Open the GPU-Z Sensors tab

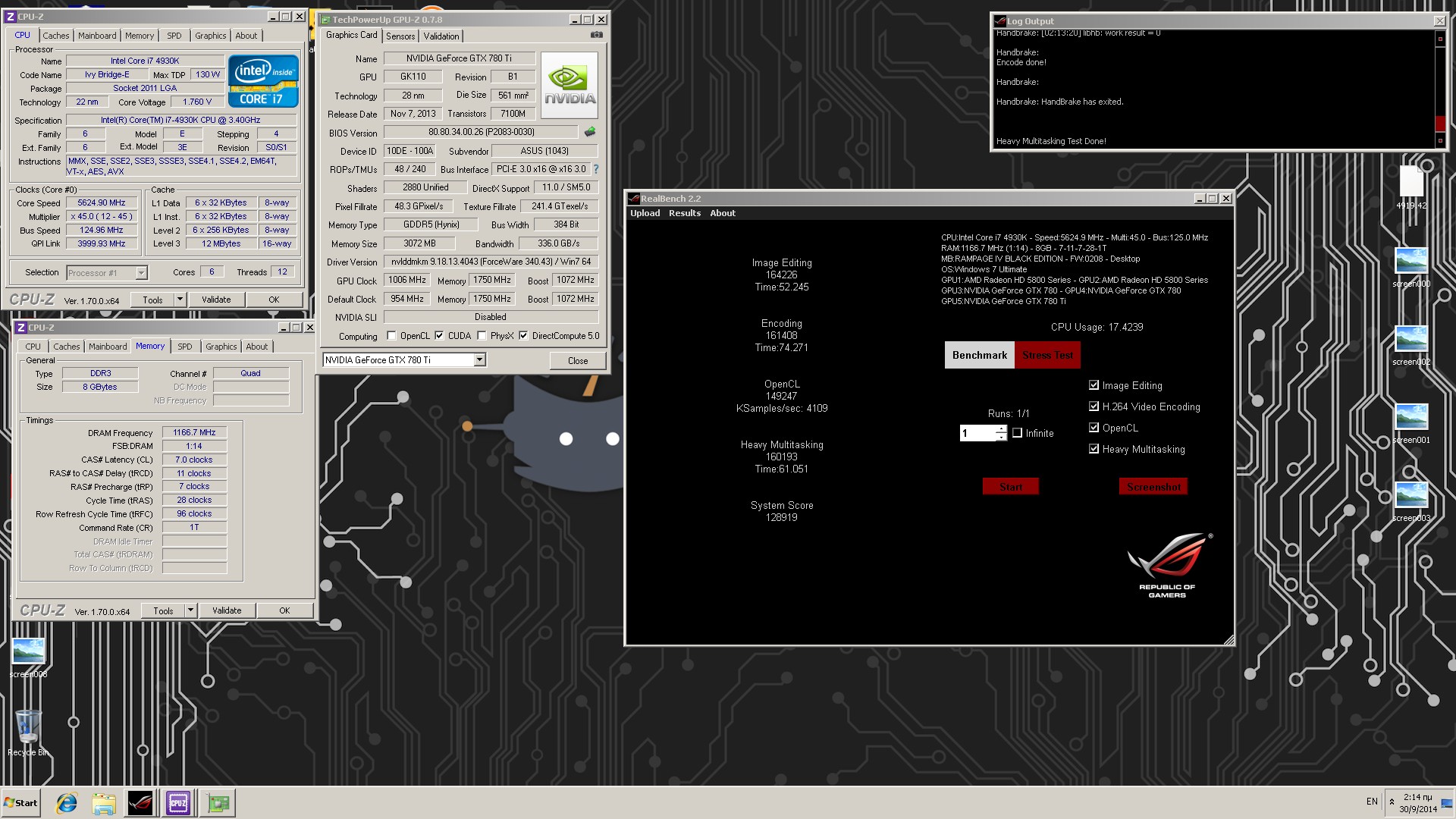(x=400, y=36)
